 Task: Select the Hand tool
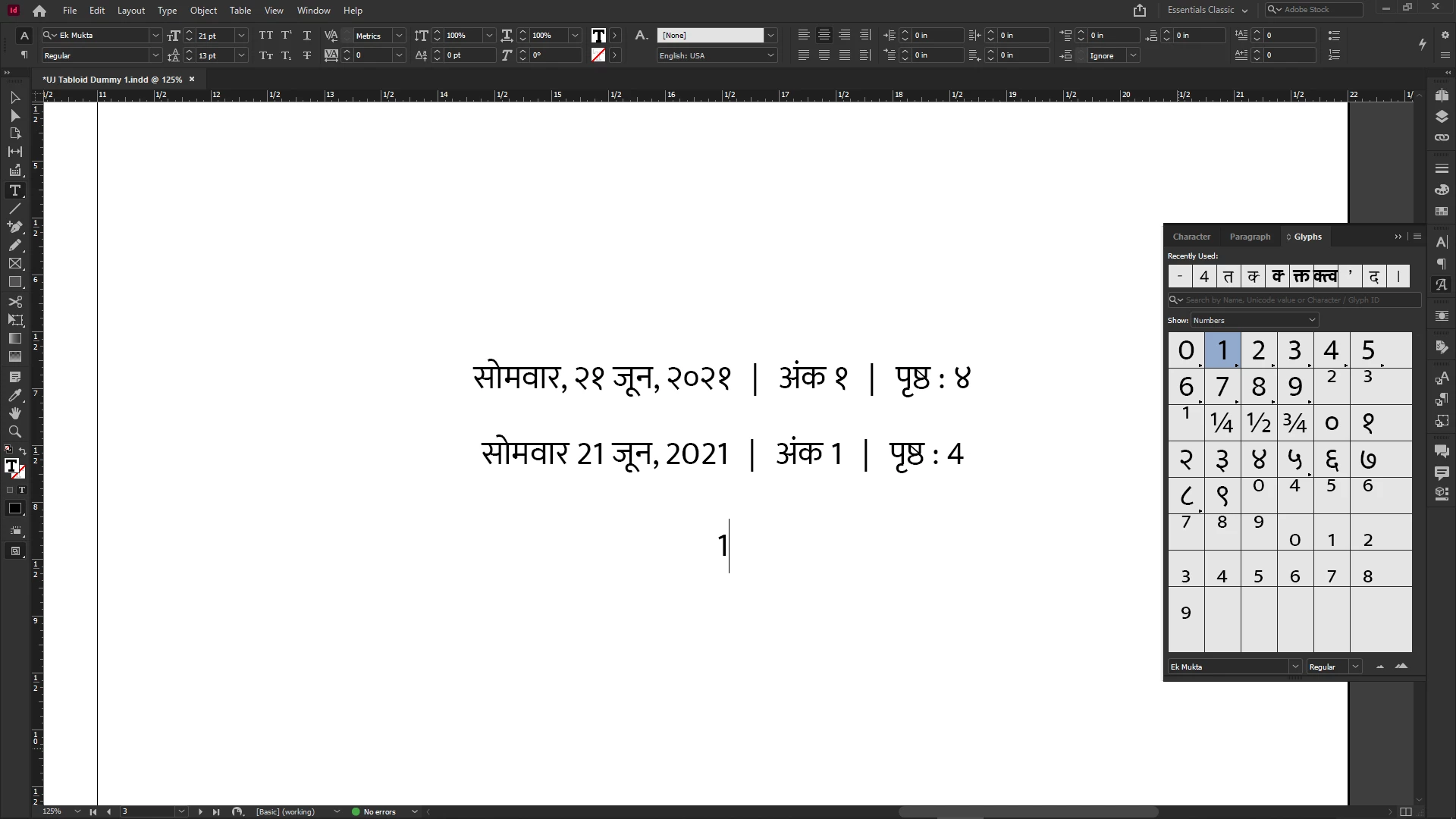14,413
